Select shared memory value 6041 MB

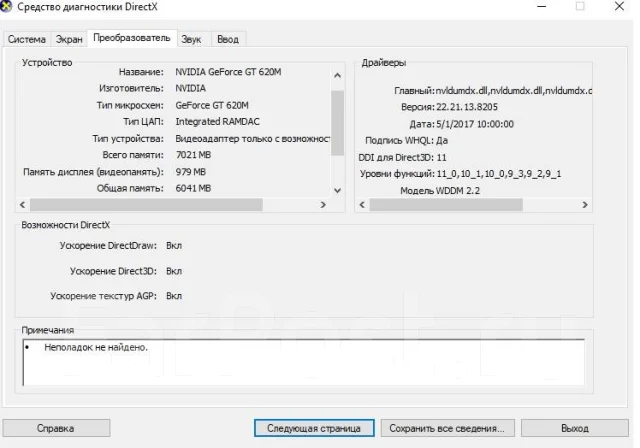193,189
